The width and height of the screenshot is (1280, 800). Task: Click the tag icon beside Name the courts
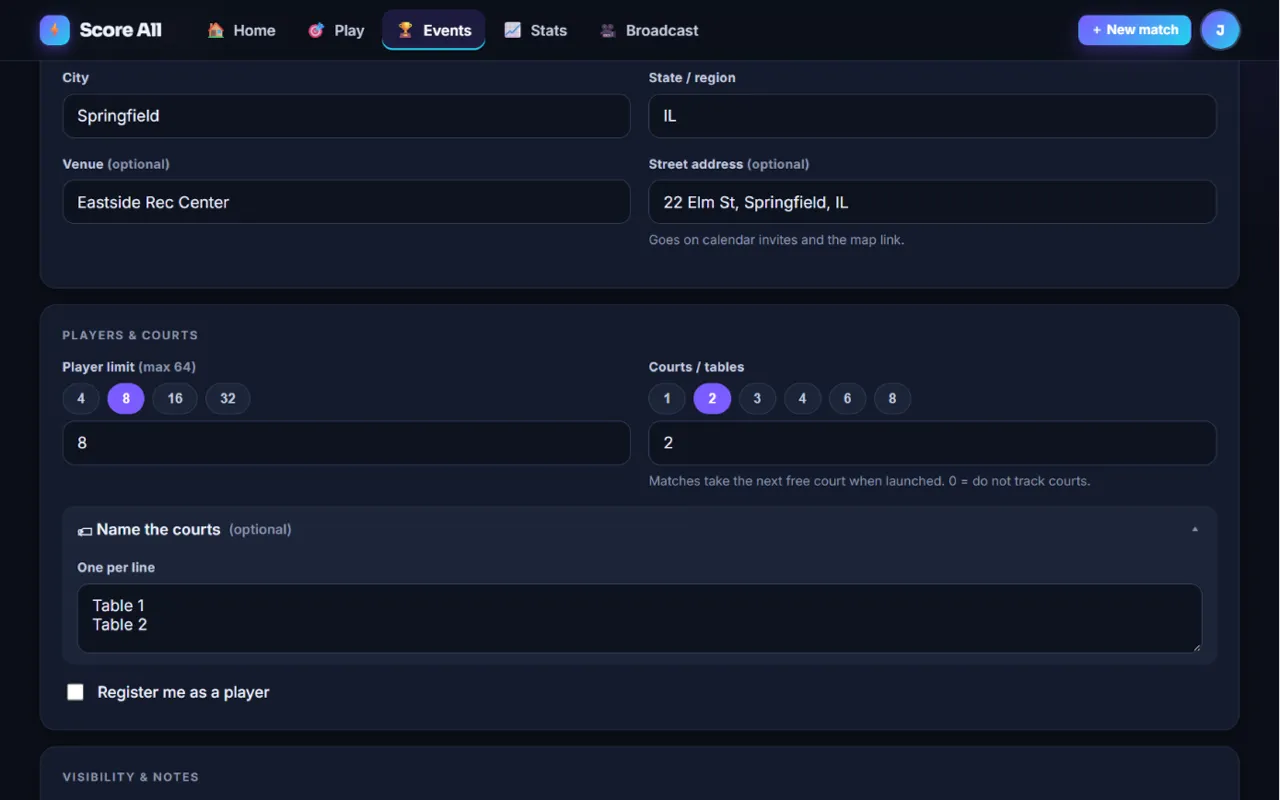coord(85,530)
